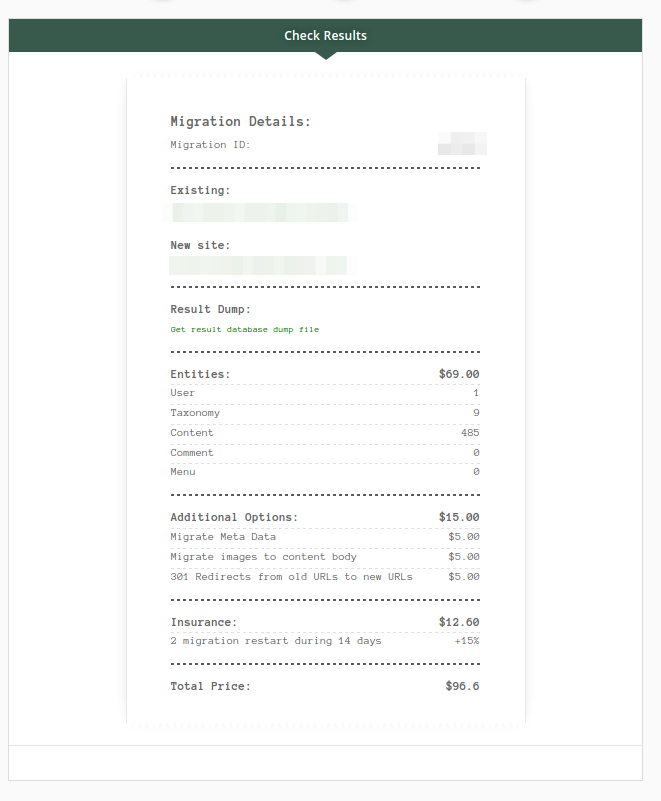Click the Insurance $12.60 amount
Image resolution: width=661 pixels, height=801 pixels.
[x=459, y=622]
